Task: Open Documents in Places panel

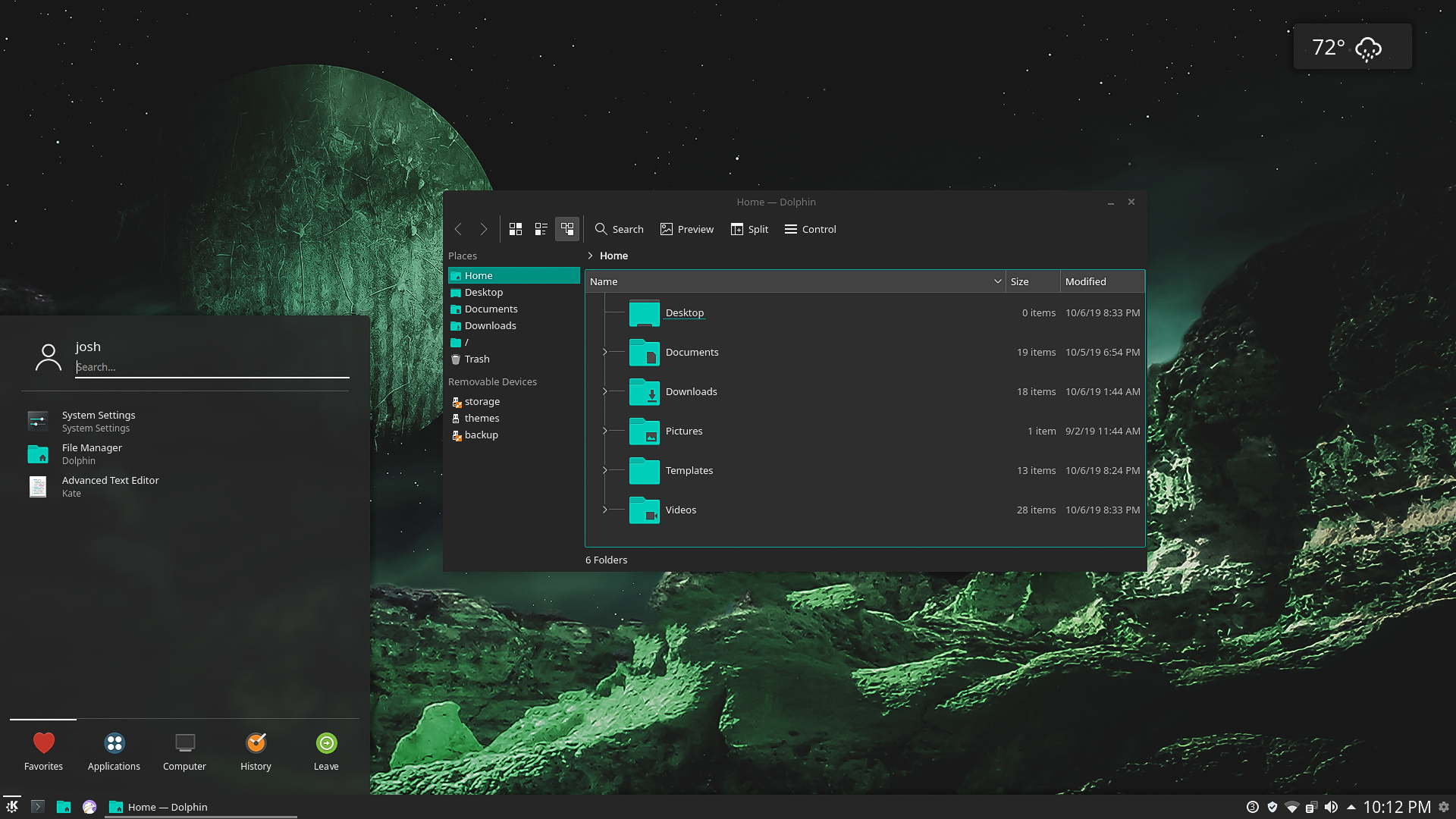Action: pyautogui.click(x=514, y=309)
